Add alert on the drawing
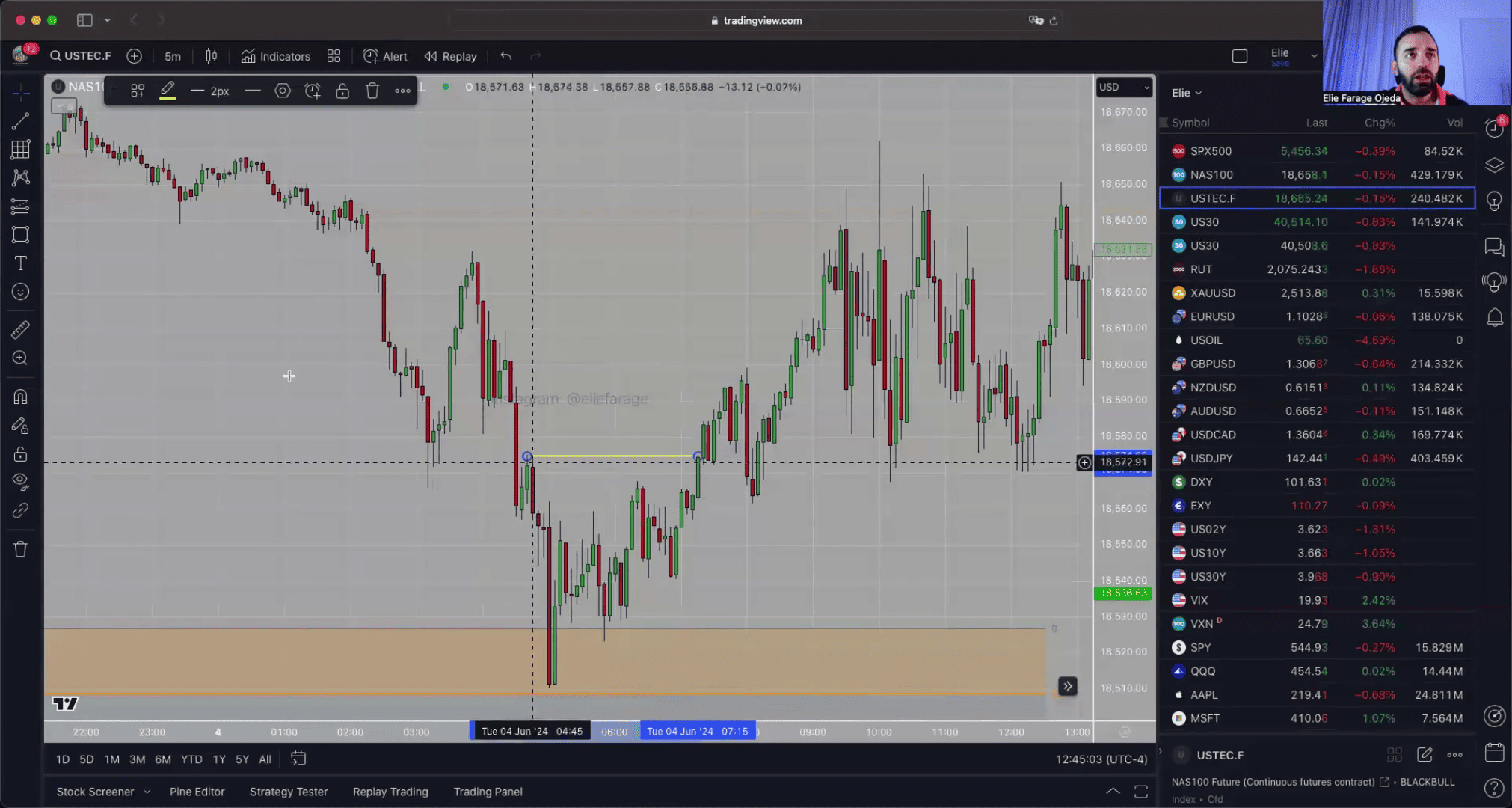This screenshot has width=1512, height=808. pyautogui.click(x=313, y=91)
